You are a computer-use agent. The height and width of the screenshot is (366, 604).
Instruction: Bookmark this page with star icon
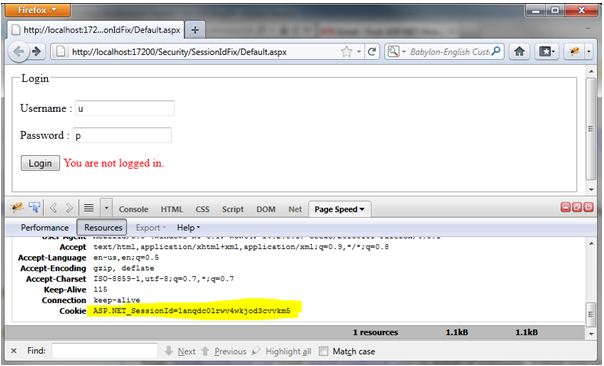tap(347, 52)
